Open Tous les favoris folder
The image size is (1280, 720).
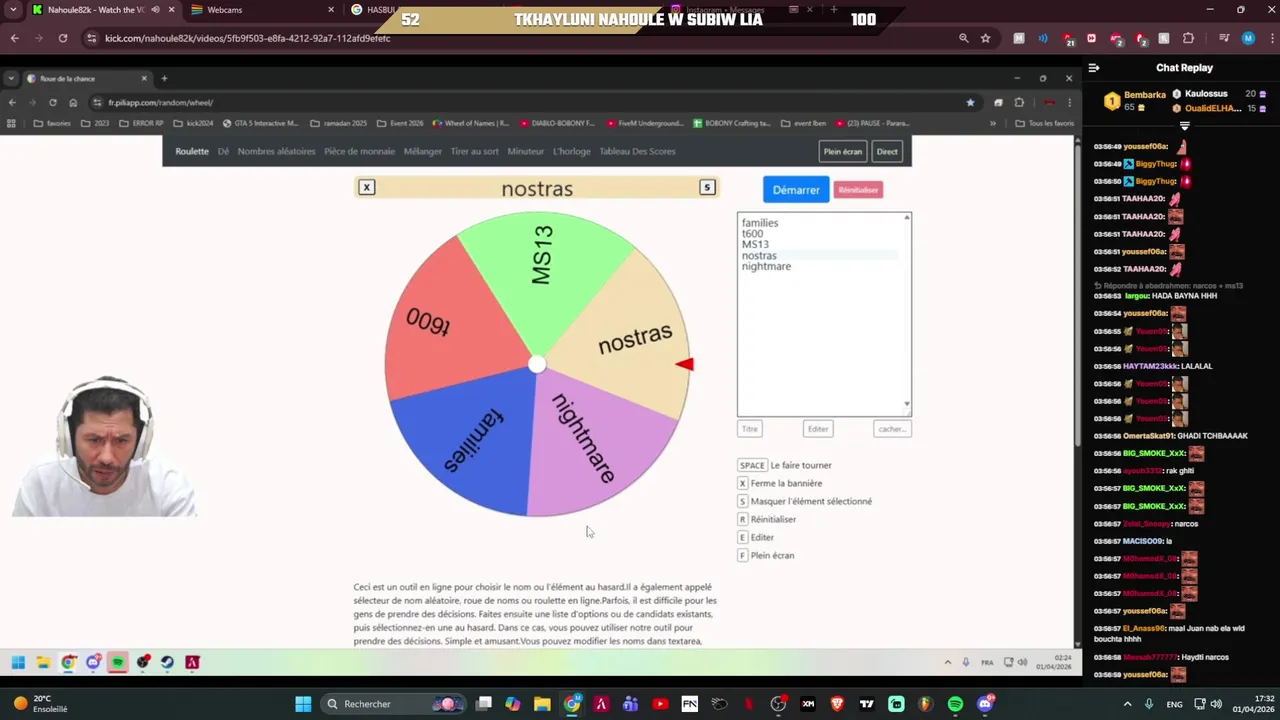pyautogui.click(x=1044, y=123)
